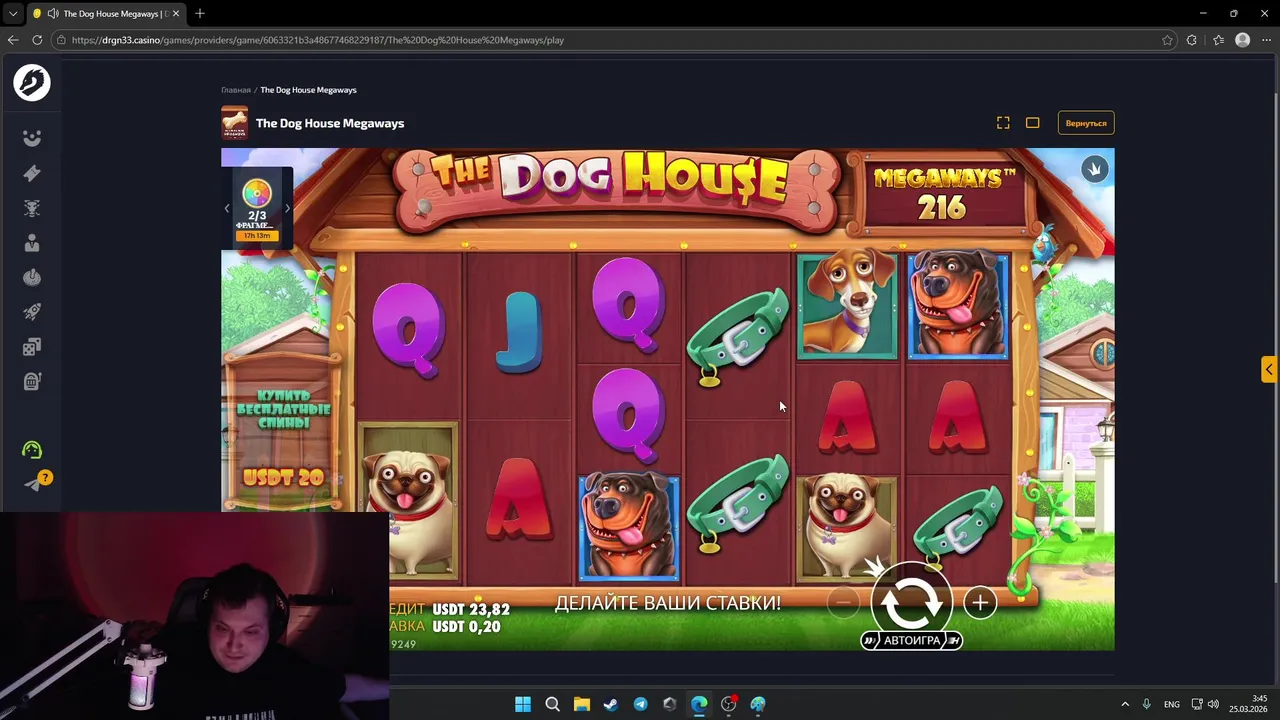Enter fullscreen mode for the game
This screenshot has height=720, width=1280.
pyautogui.click(x=1003, y=123)
